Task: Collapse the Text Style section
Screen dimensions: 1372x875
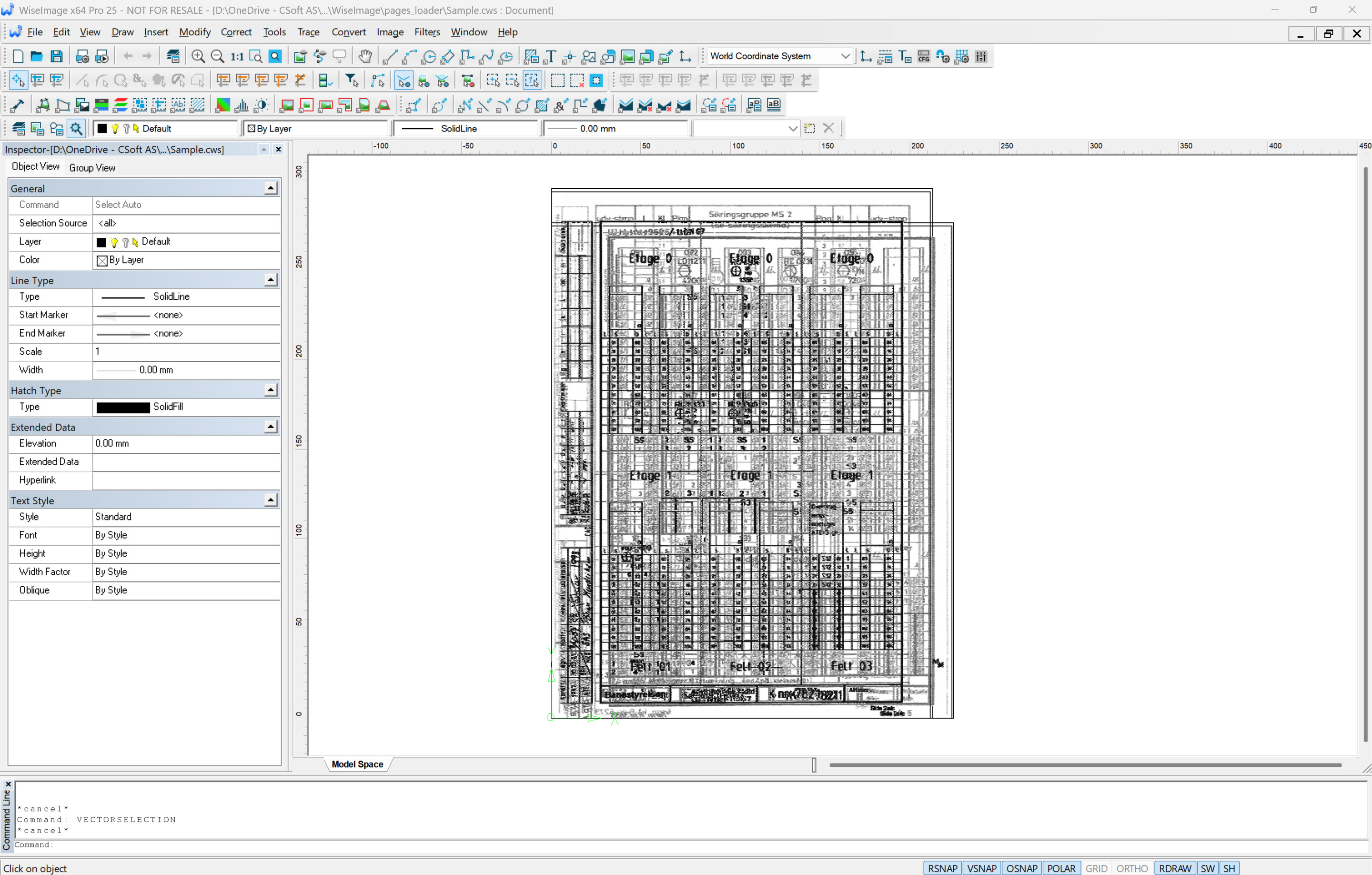Action: coord(271,500)
